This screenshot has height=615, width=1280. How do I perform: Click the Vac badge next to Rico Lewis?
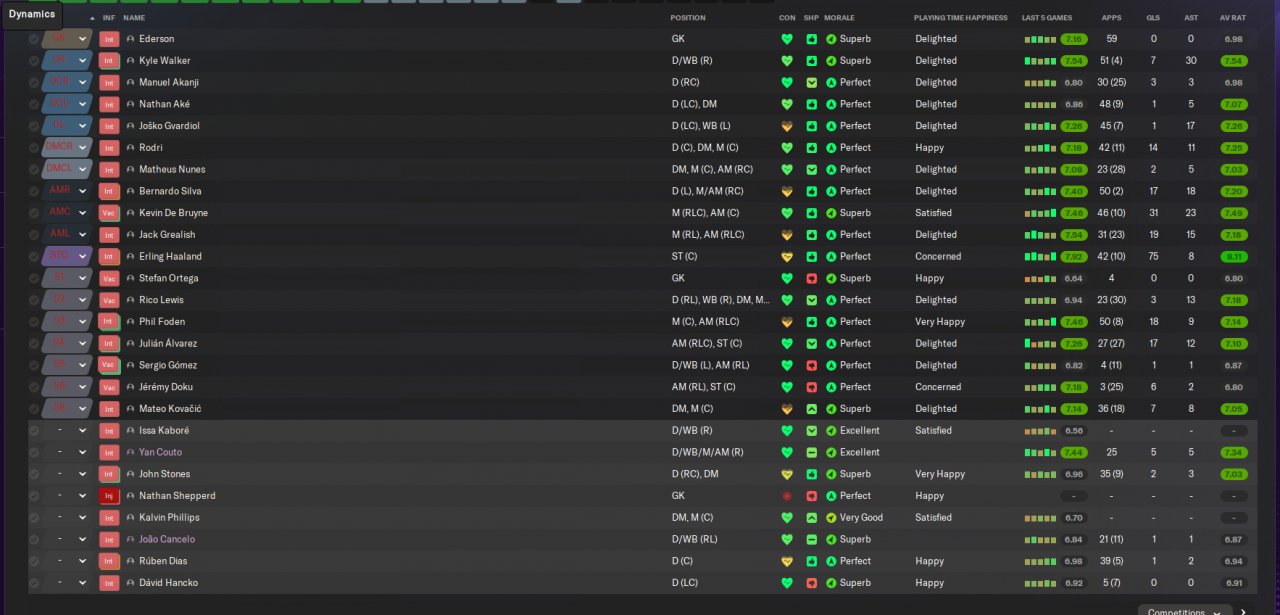109,300
